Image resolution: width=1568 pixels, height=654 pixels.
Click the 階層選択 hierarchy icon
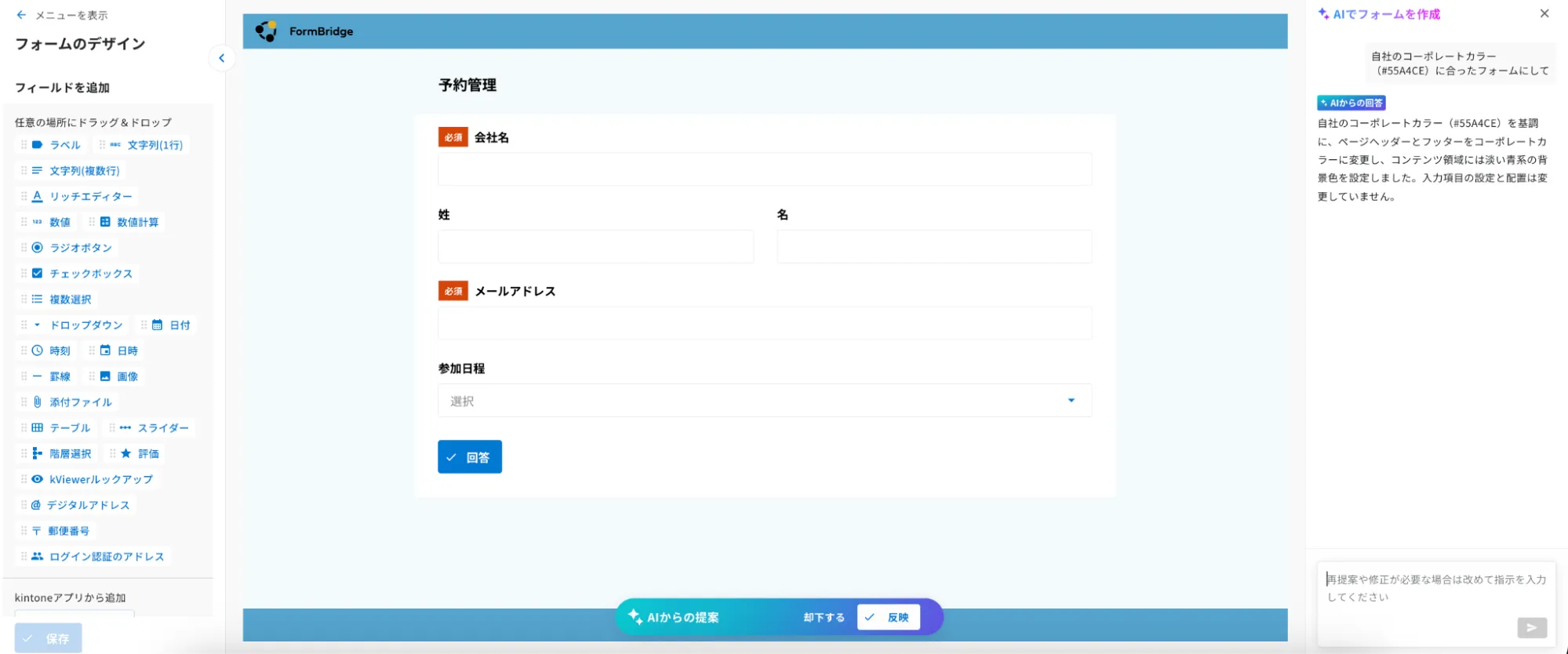click(37, 454)
